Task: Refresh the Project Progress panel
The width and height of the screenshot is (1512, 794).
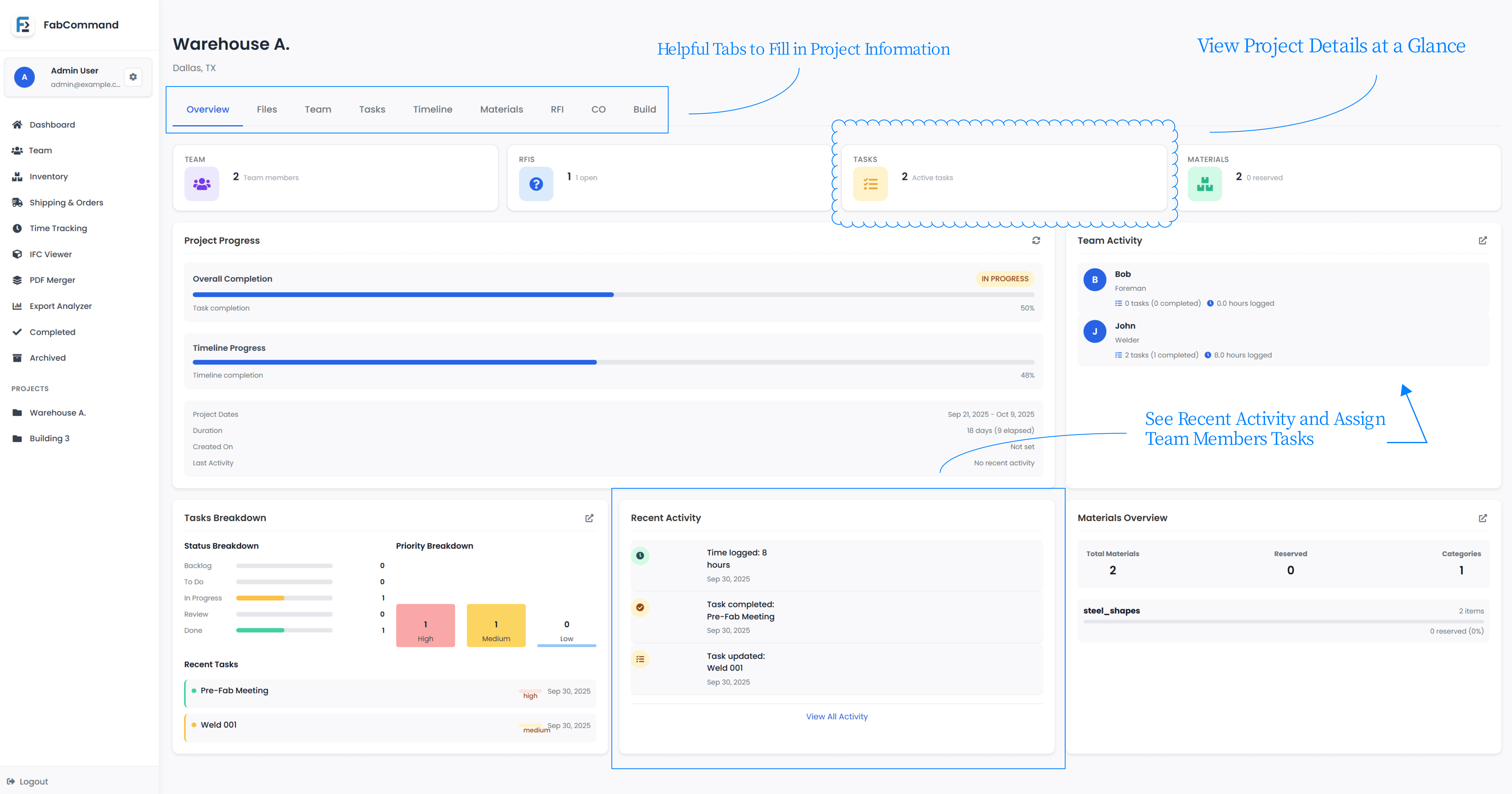Action: [1036, 241]
